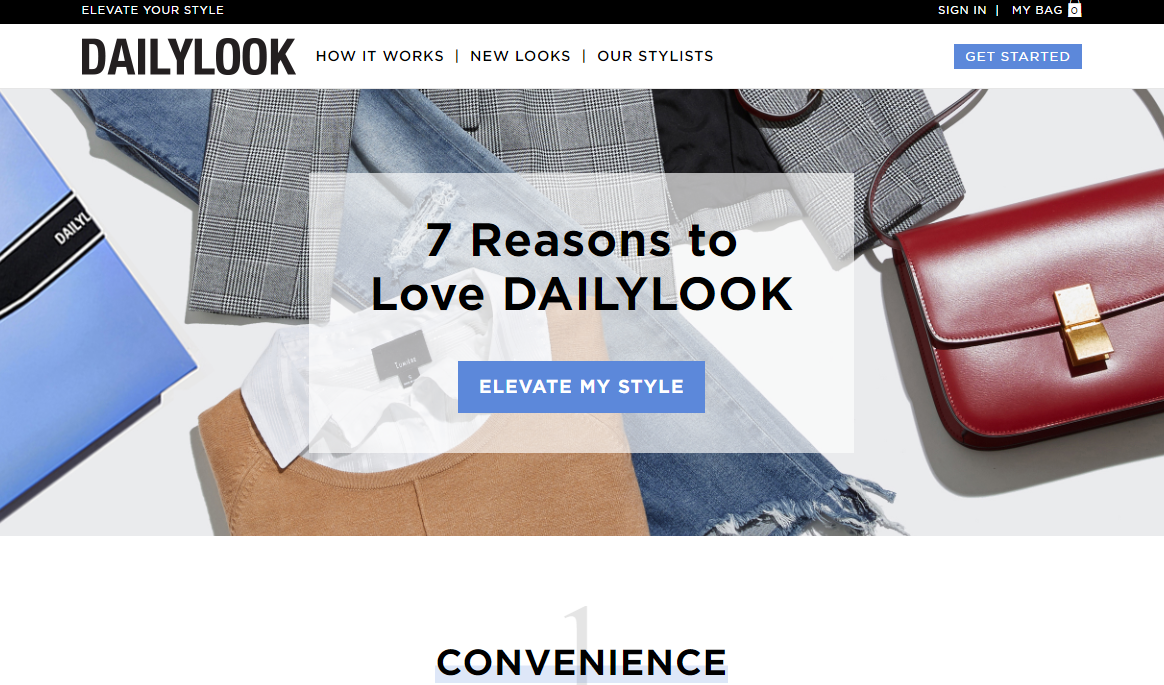
Task: Click the GET STARTED button
Action: tap(1017, 56)
